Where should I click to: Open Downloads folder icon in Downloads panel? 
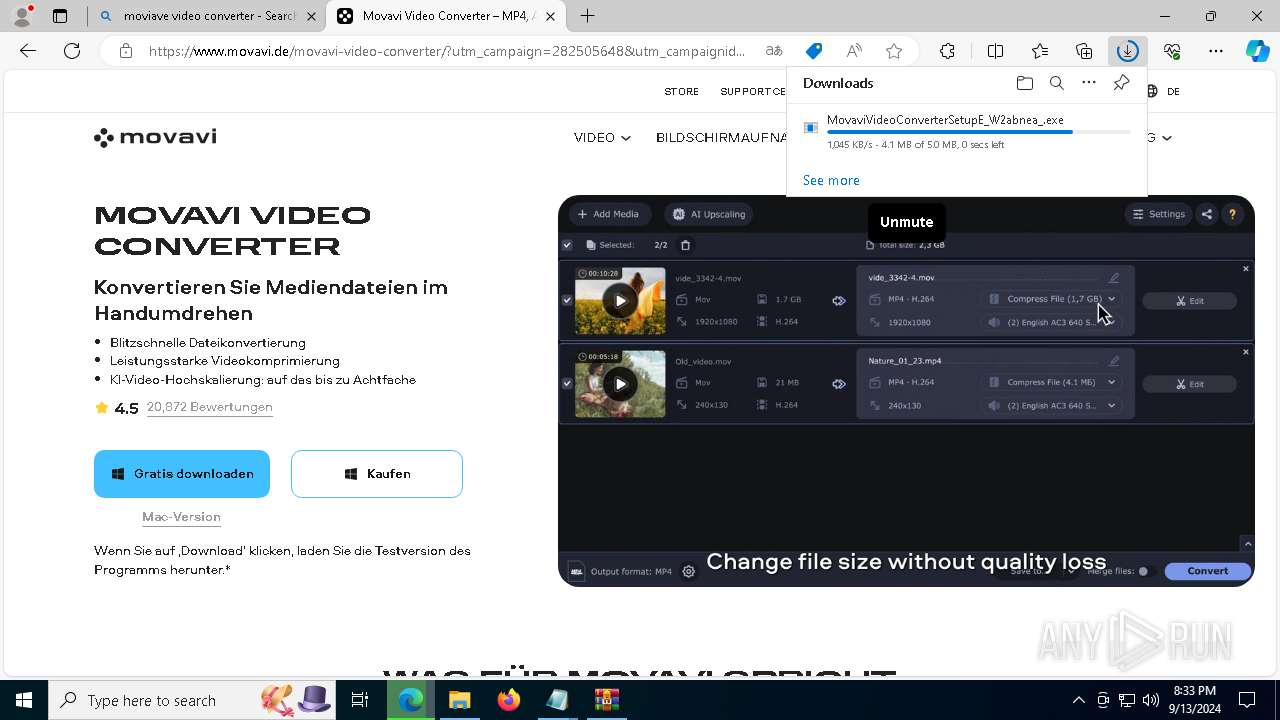point(1024,83)
